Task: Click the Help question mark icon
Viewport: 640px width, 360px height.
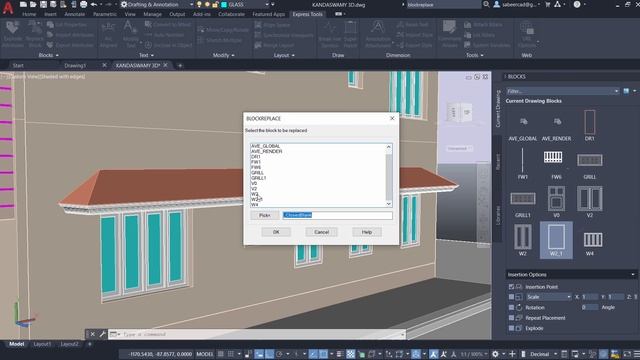Action: [577, 4]
